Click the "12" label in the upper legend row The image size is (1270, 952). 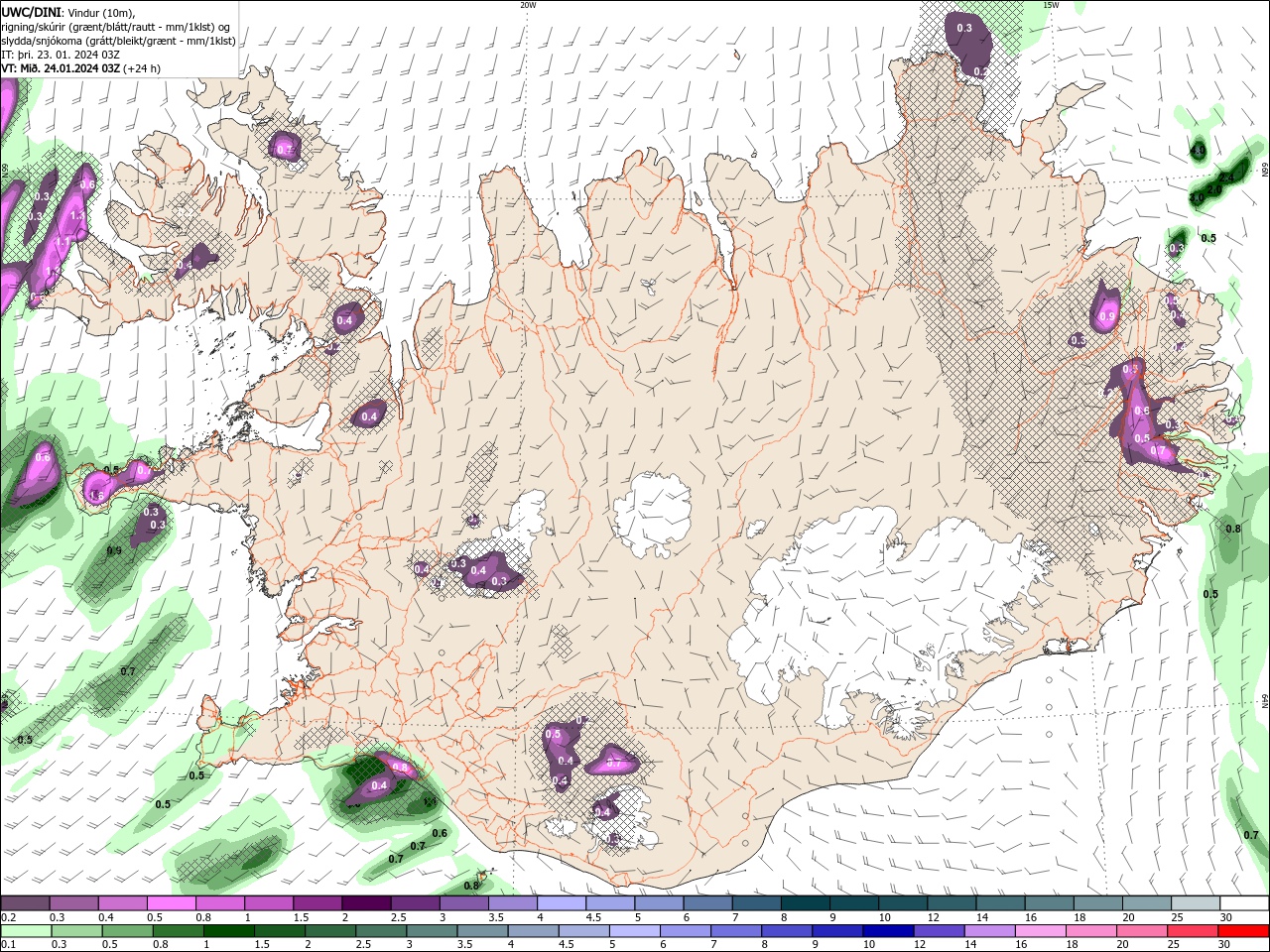pos(934,917)
